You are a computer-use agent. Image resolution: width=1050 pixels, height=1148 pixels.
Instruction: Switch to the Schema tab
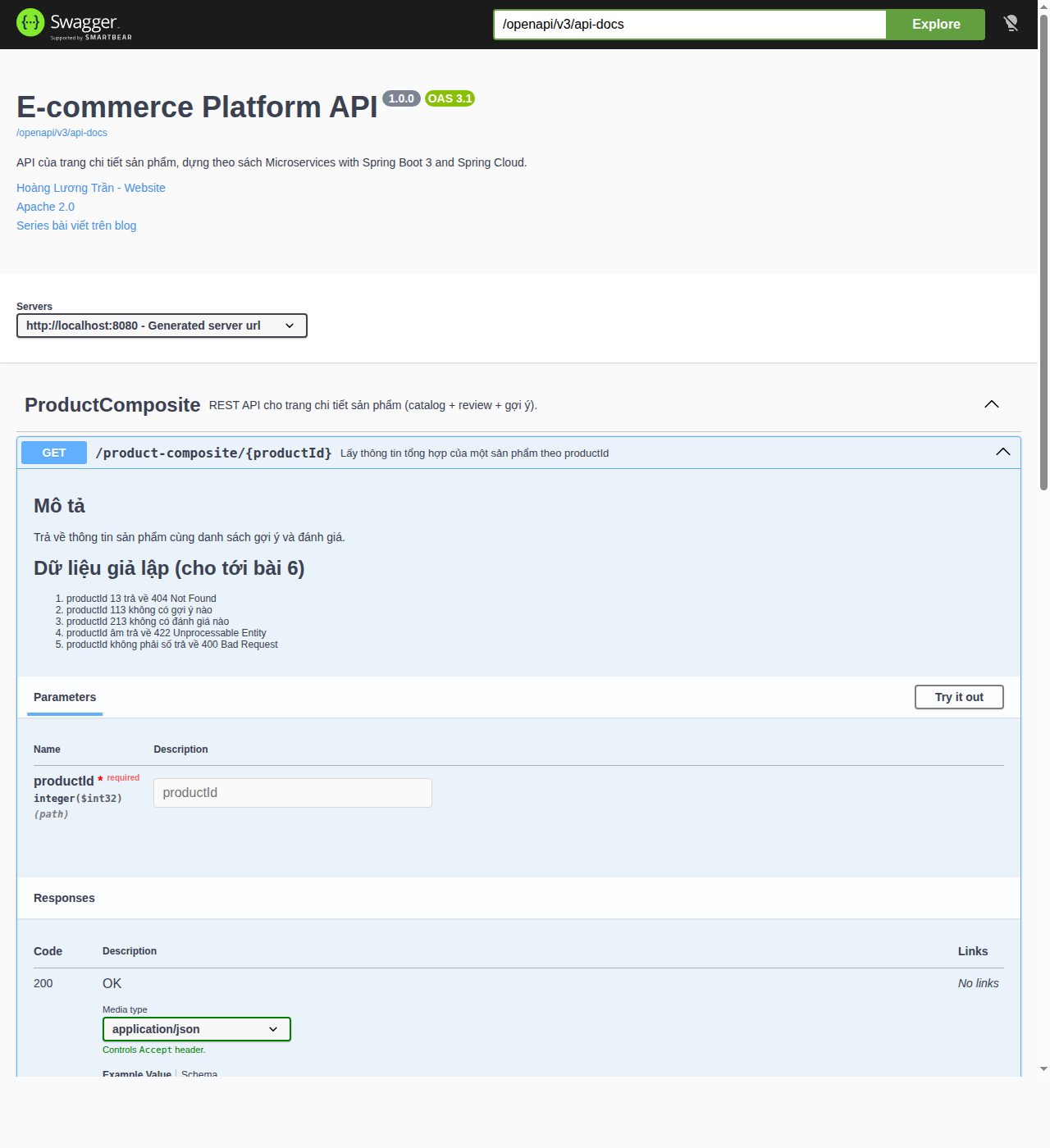199,1073
